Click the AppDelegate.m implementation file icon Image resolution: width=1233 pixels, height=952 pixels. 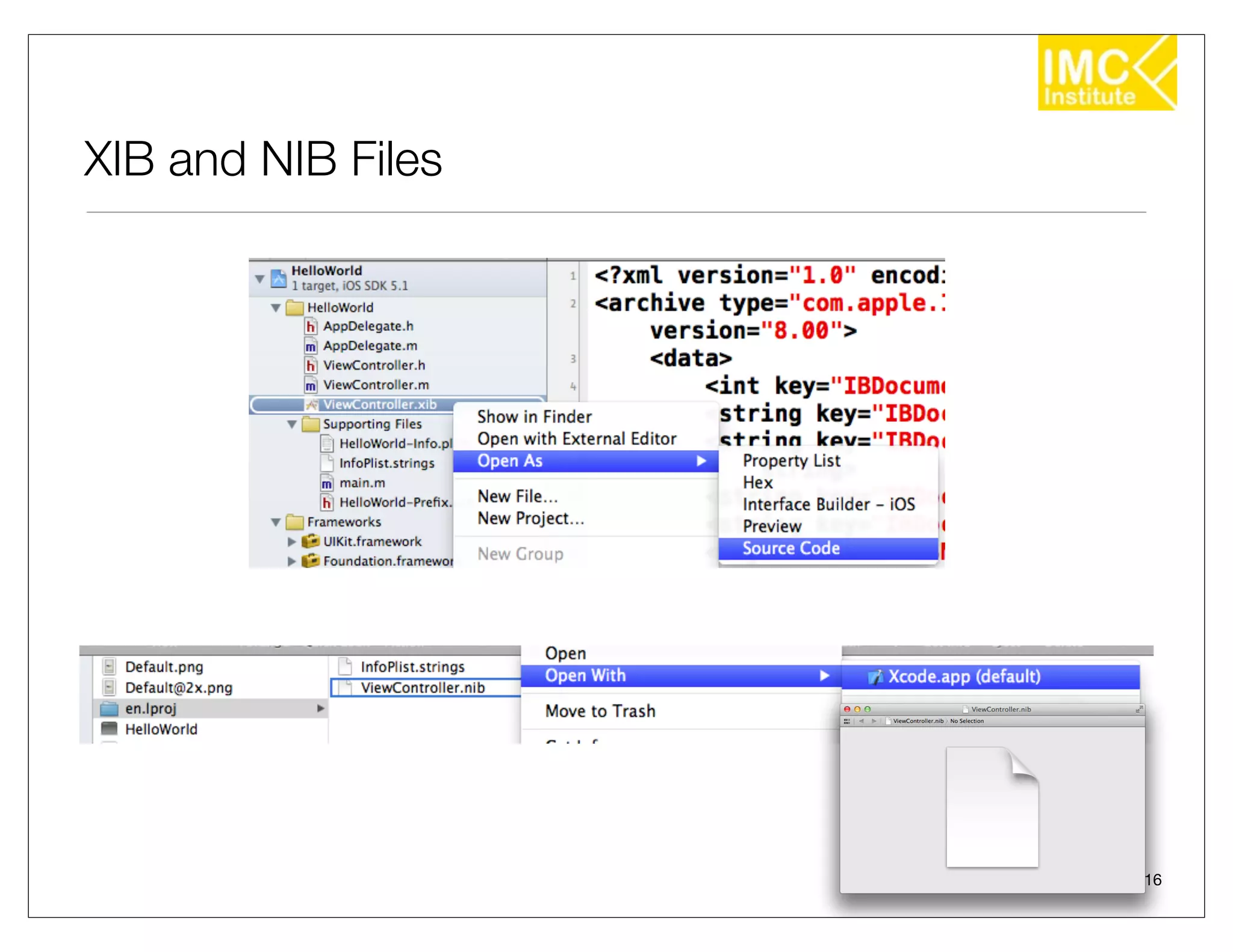311,347
